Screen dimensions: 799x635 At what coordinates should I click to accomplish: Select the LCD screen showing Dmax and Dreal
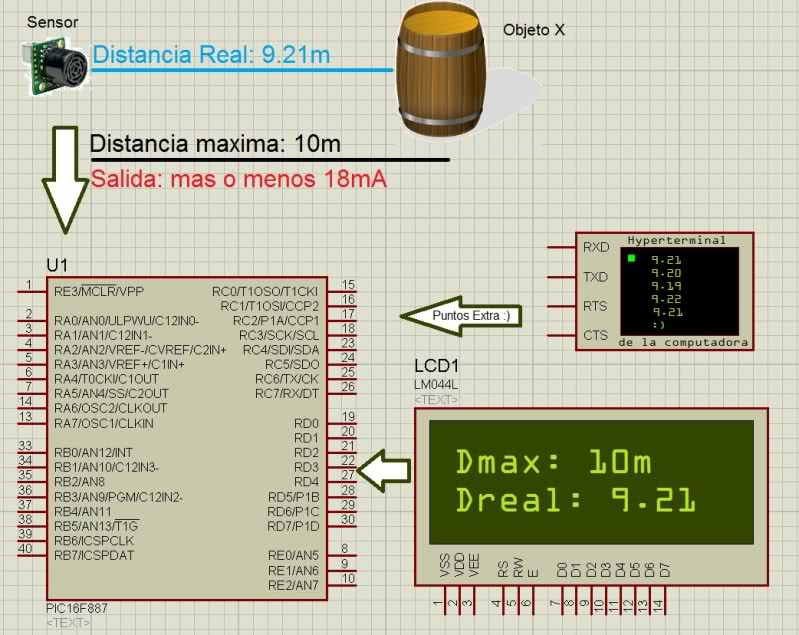[x=591, y=482]
